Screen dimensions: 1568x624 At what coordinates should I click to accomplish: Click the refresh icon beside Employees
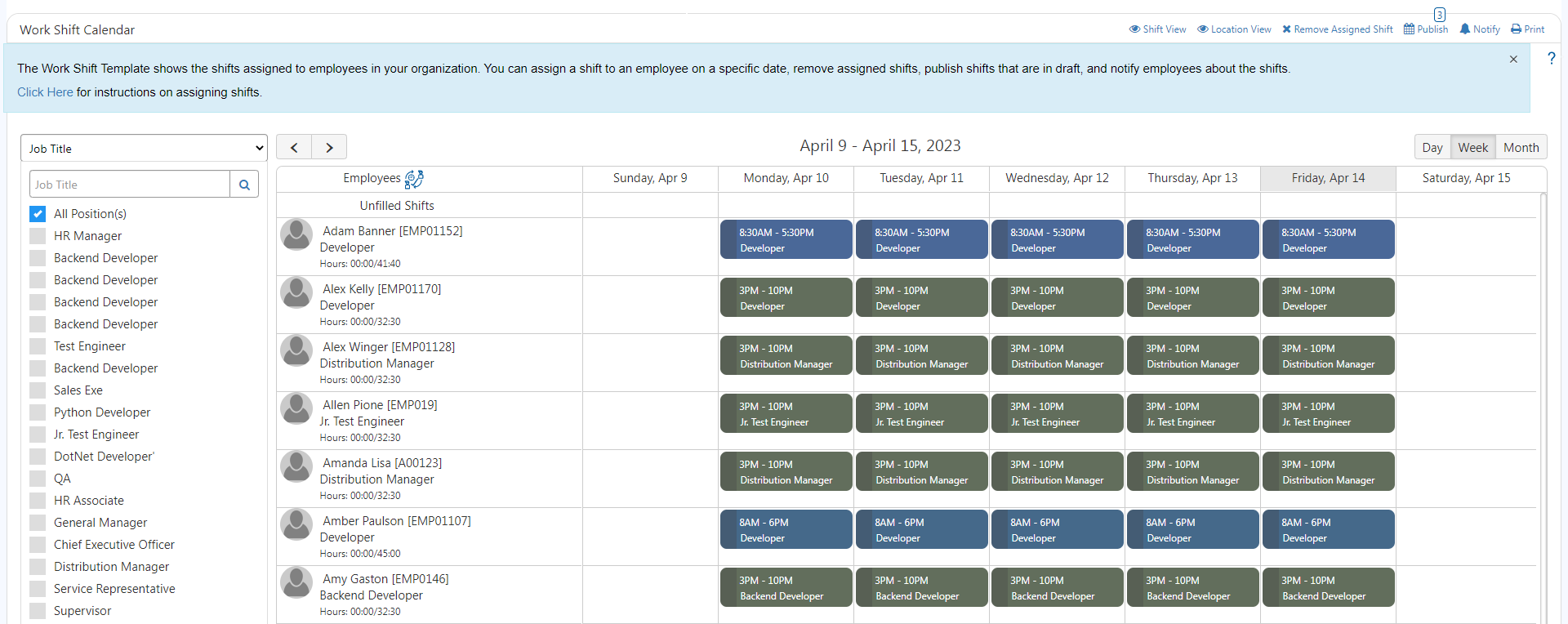point(414,179)
